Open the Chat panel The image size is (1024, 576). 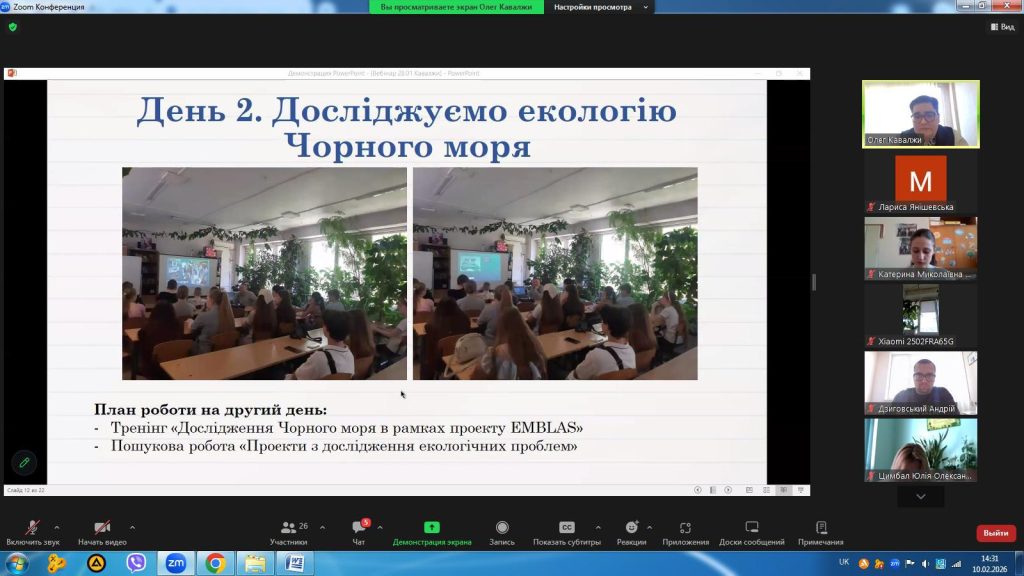[x=360, y=532]
